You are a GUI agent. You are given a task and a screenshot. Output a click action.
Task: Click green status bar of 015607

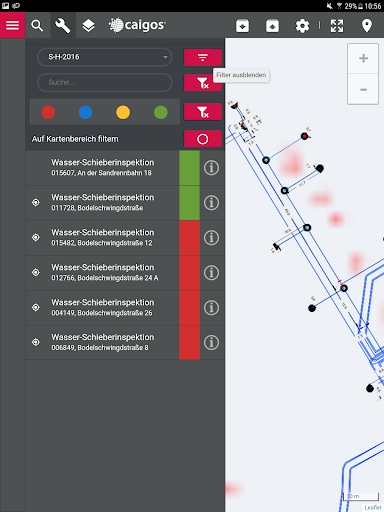189,168
